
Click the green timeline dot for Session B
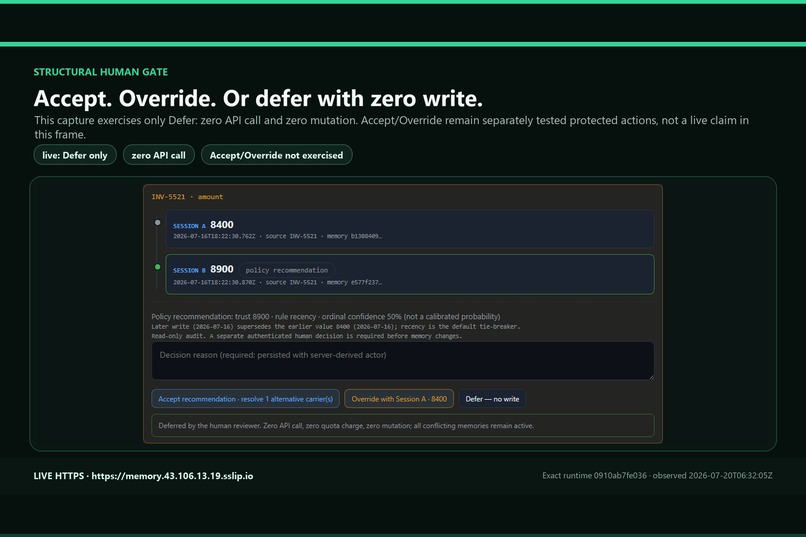[158, 267]
